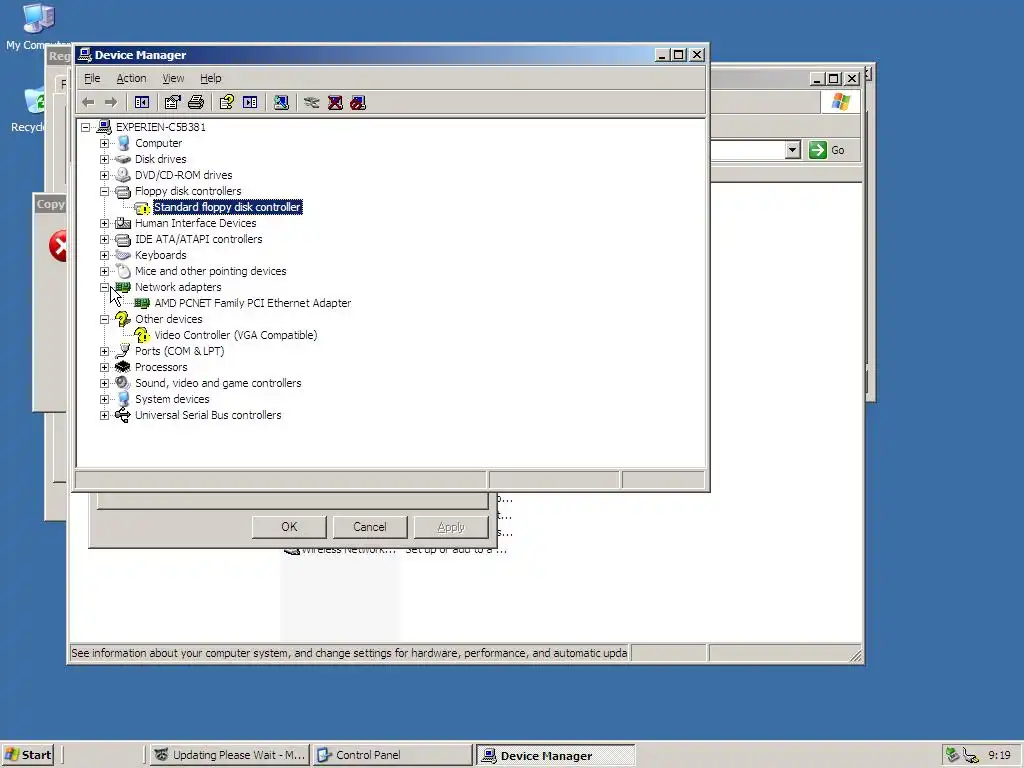Image resolution: width=1024 pixels, height=768 pixels.
Task: Open the Action menu
Action: (131, 78)
